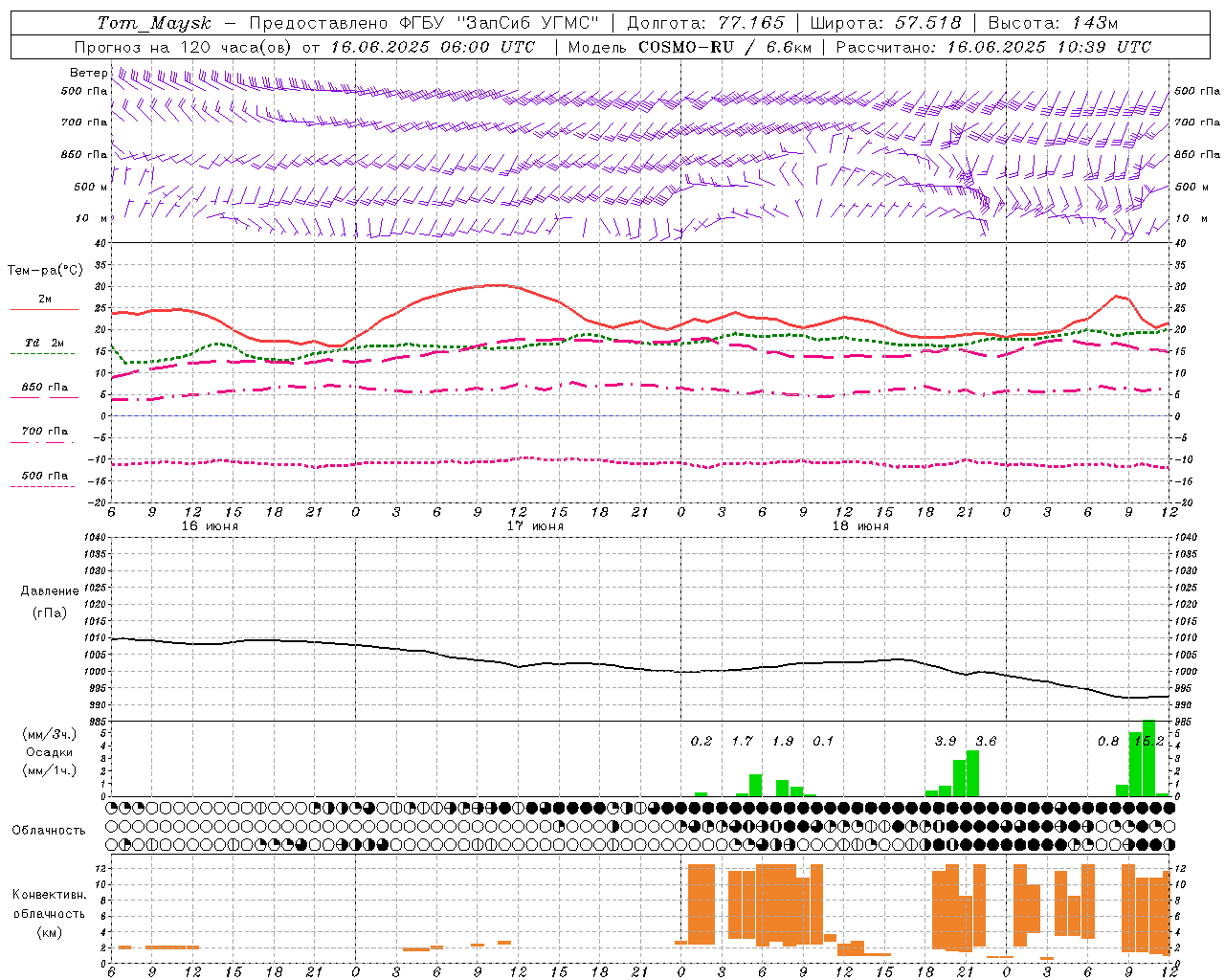
Task: Click the 850 гПа temperature legend line
Action: (44, 397)
